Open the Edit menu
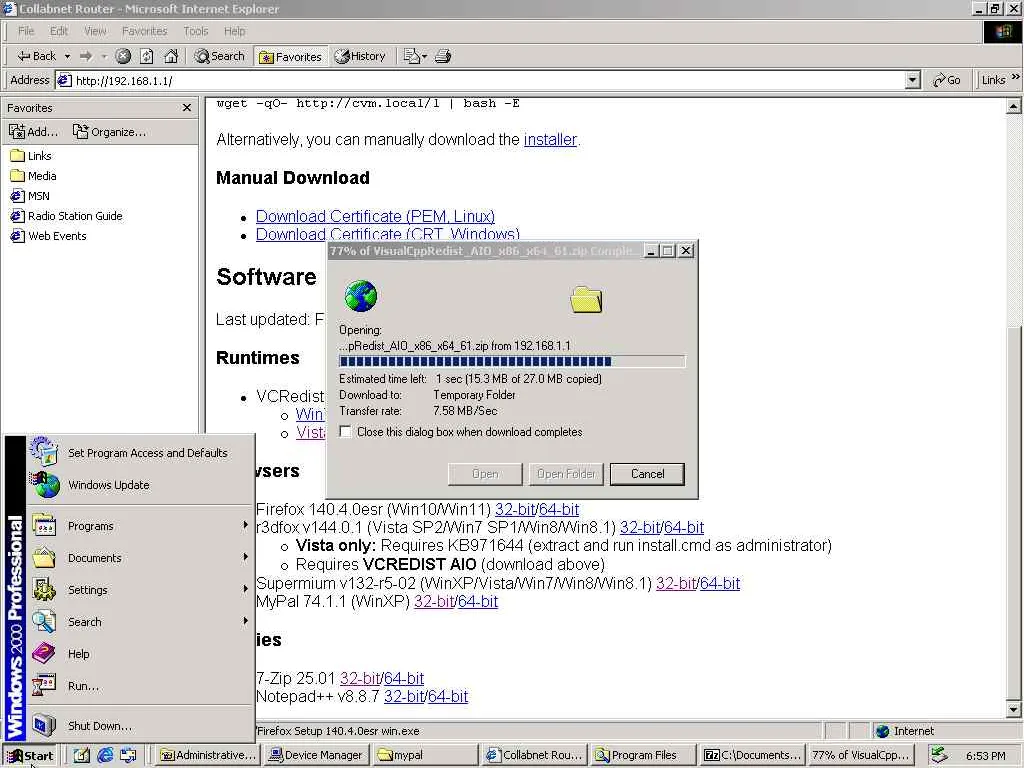This screenshot has height=768, width=1024. pyautogui.click(x=59, y=31)
